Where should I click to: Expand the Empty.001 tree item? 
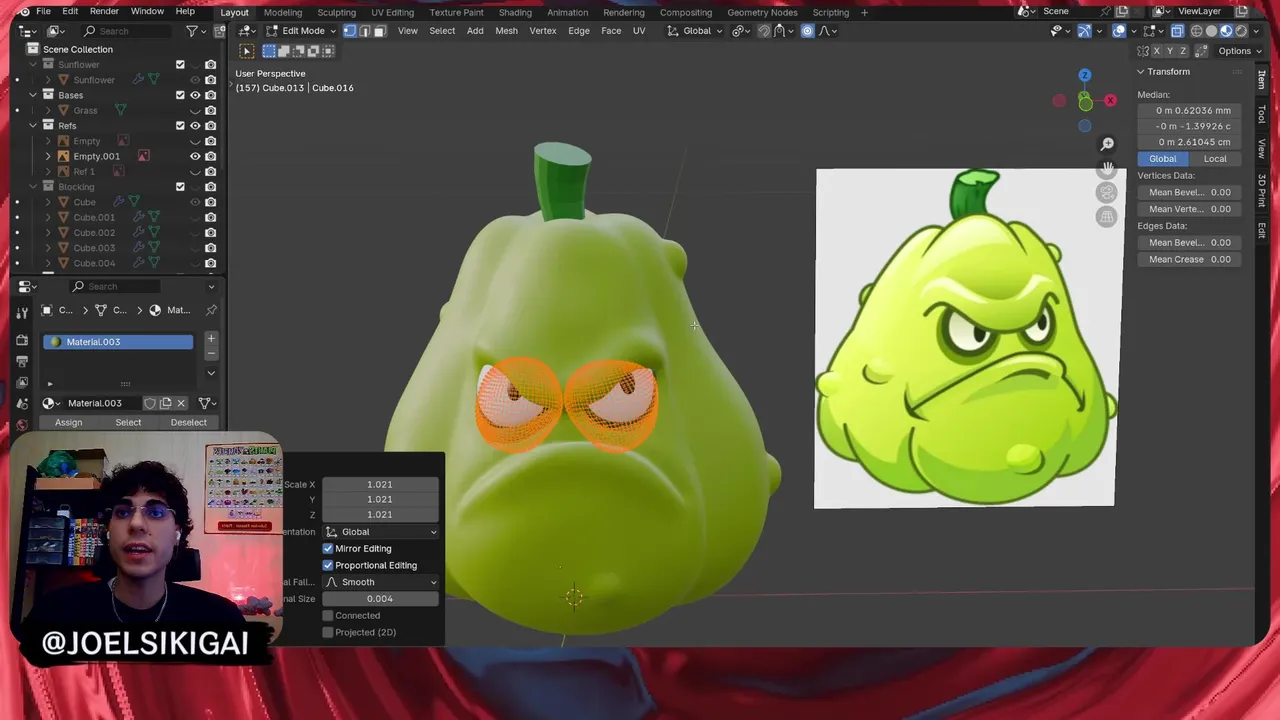click(x=48, y=156)
